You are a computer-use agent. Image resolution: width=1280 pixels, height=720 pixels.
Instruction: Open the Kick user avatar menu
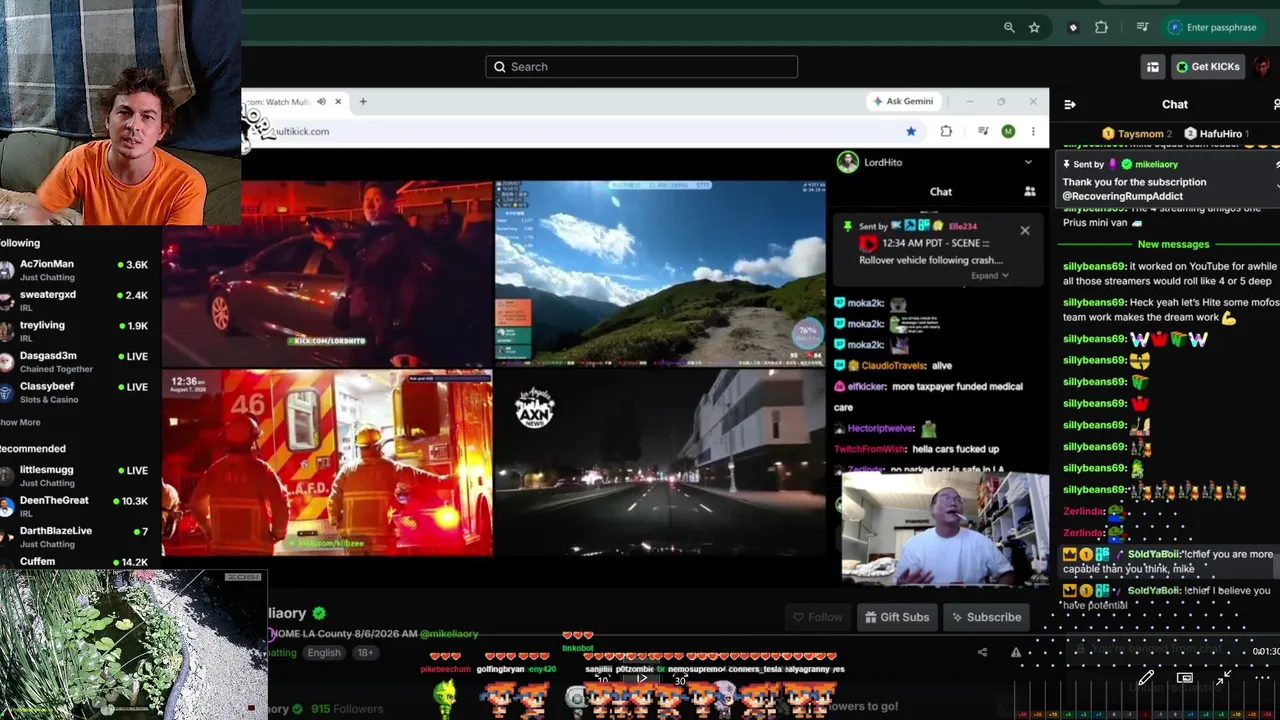(x=1263, y=67)
